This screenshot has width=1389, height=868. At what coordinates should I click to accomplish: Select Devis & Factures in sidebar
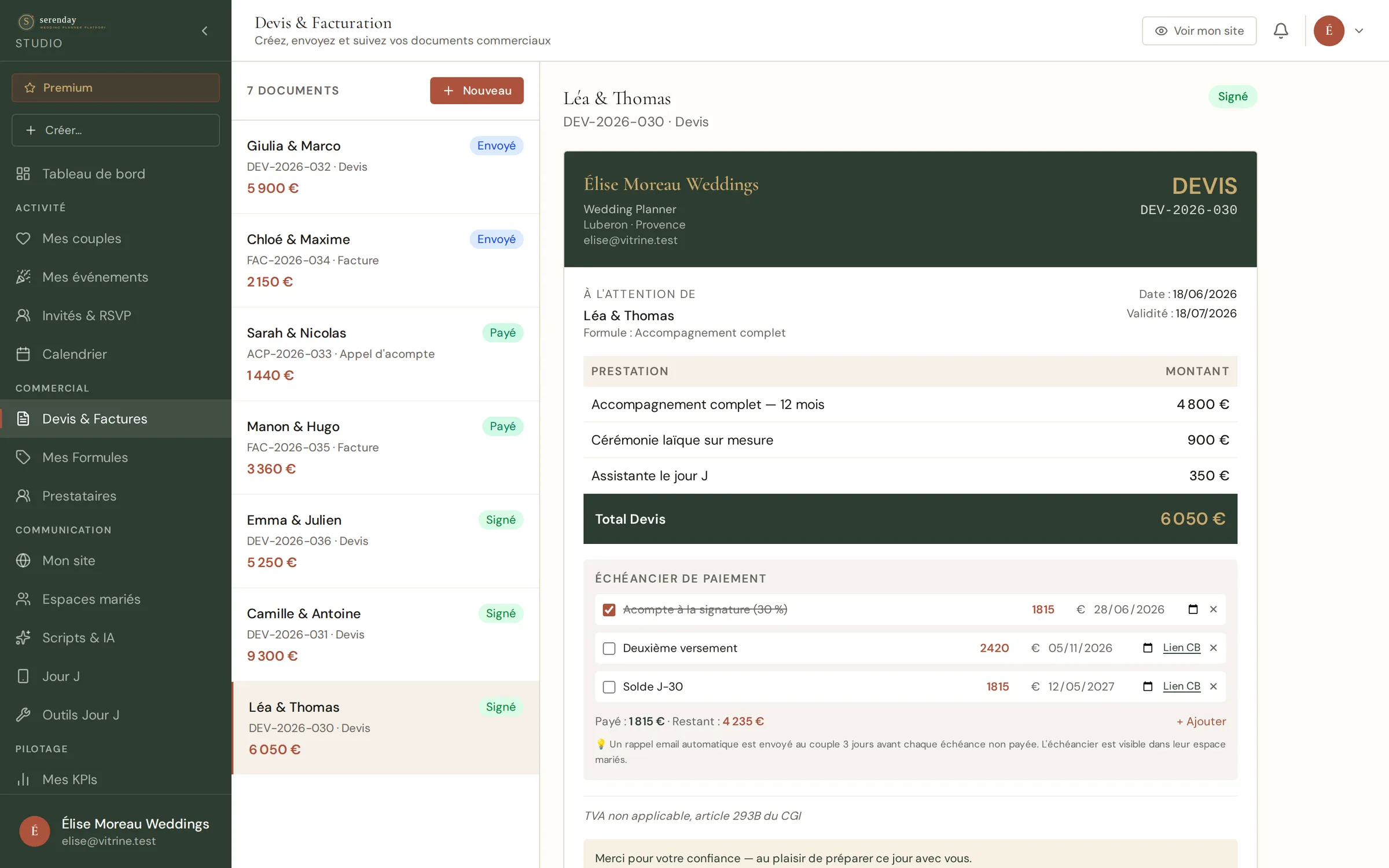point(116,418)
